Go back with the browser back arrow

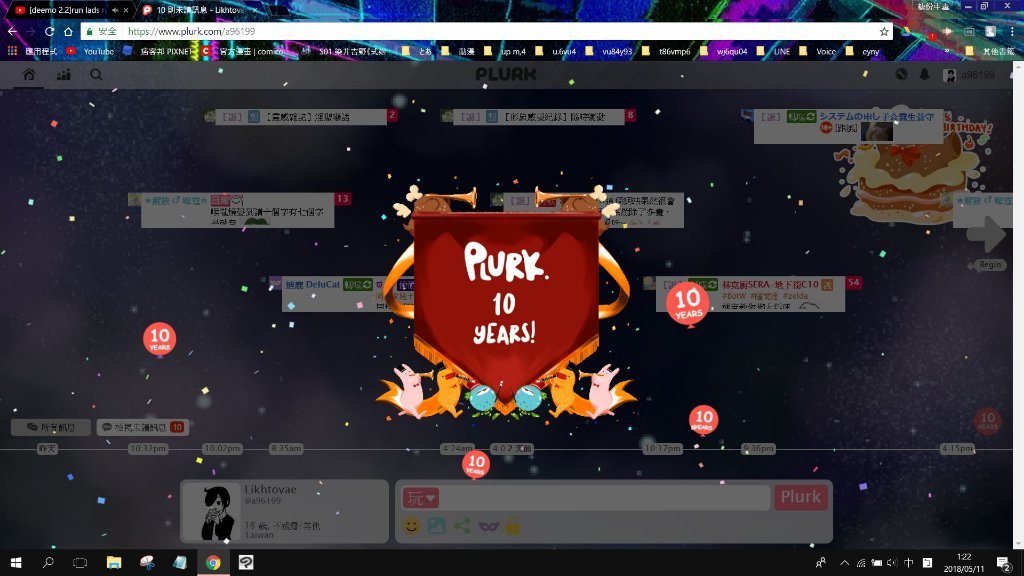click(x=12, y=31)
